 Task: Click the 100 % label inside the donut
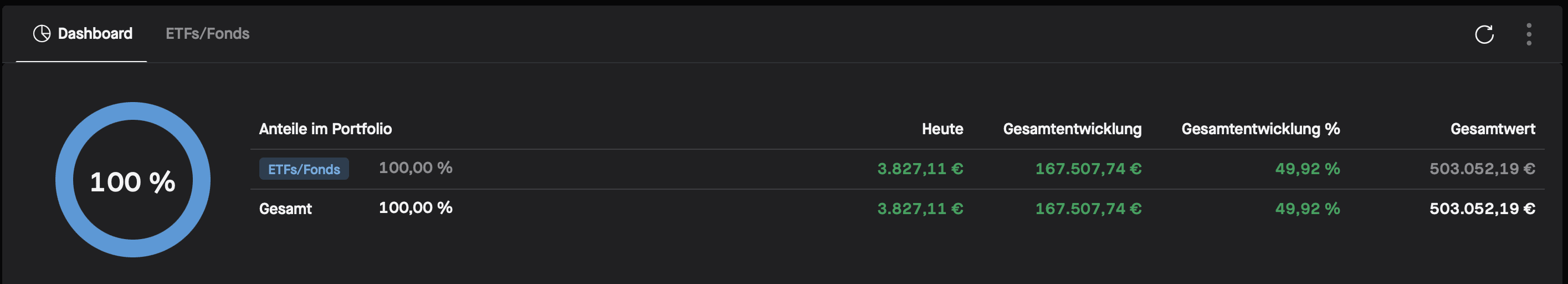[132, 181]
